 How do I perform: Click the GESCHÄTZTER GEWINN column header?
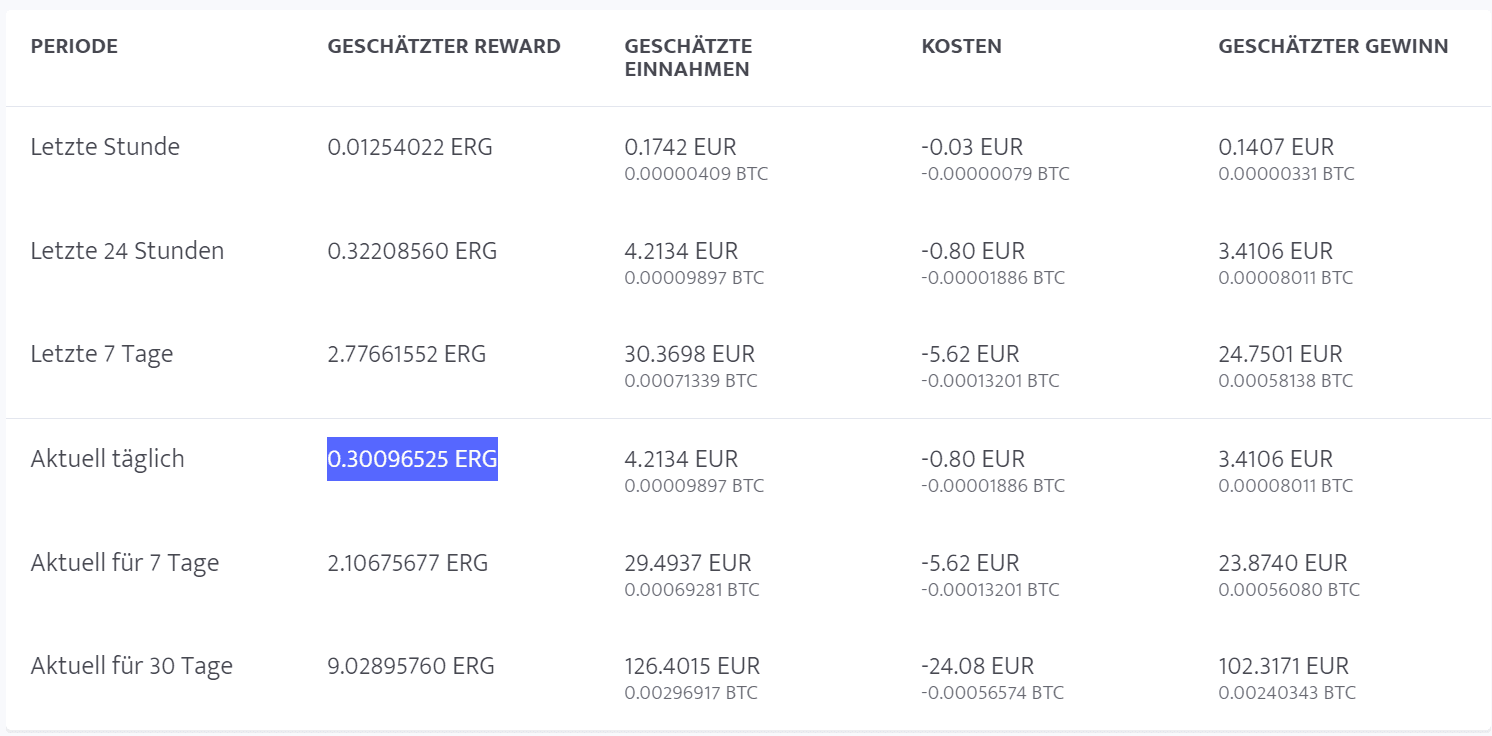1333,46
